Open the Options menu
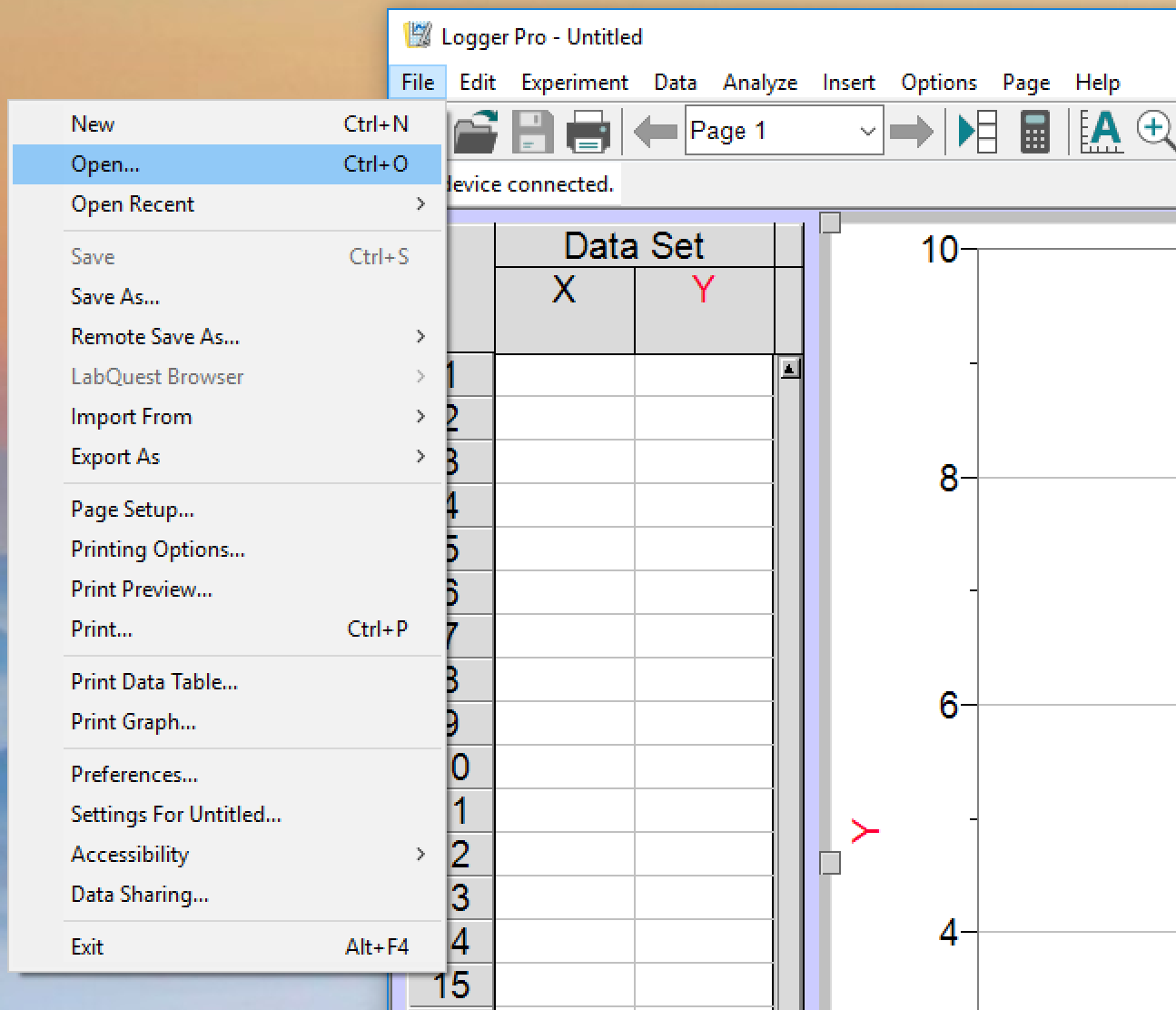The height and width of the screenshot is (1010, 1176). [939, 83]
